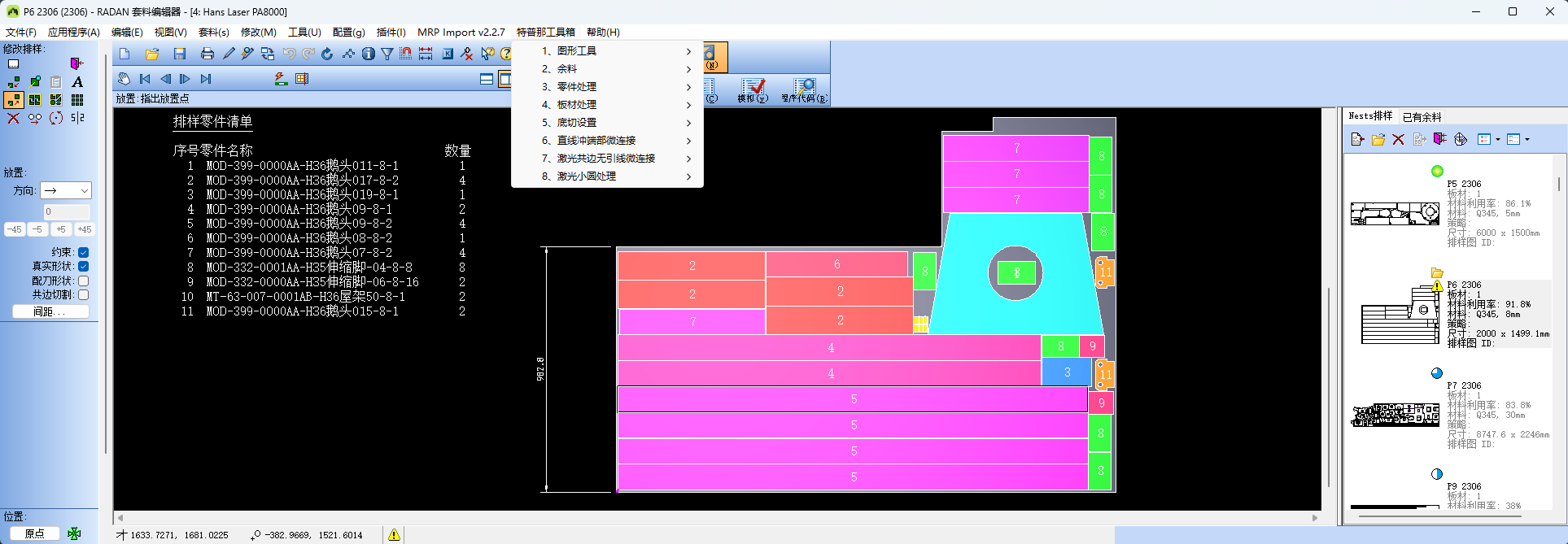Screen dimensions: 1568x544
Task: Go to first nest arrow icon
Action: pos(145,79)
